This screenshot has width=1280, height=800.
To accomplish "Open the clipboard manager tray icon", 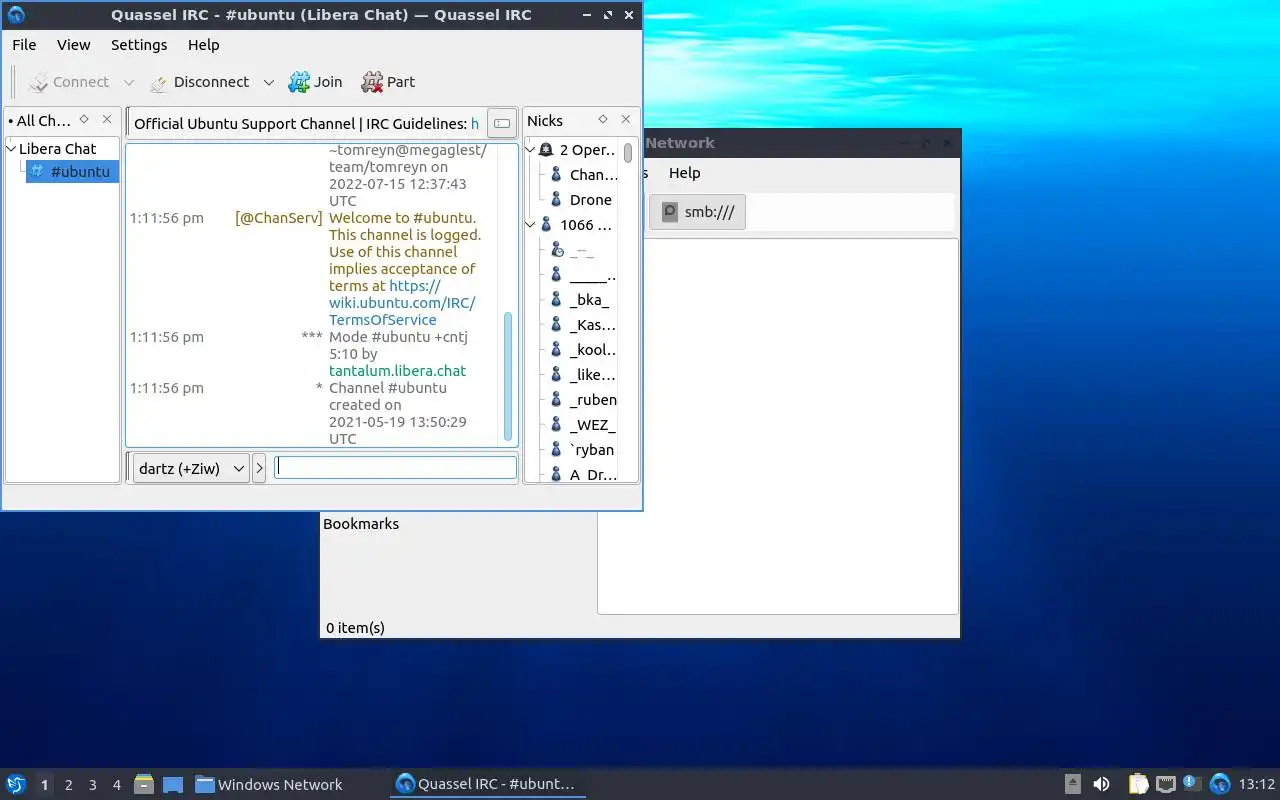I will pyautogui.click(x=1138, y=784).
